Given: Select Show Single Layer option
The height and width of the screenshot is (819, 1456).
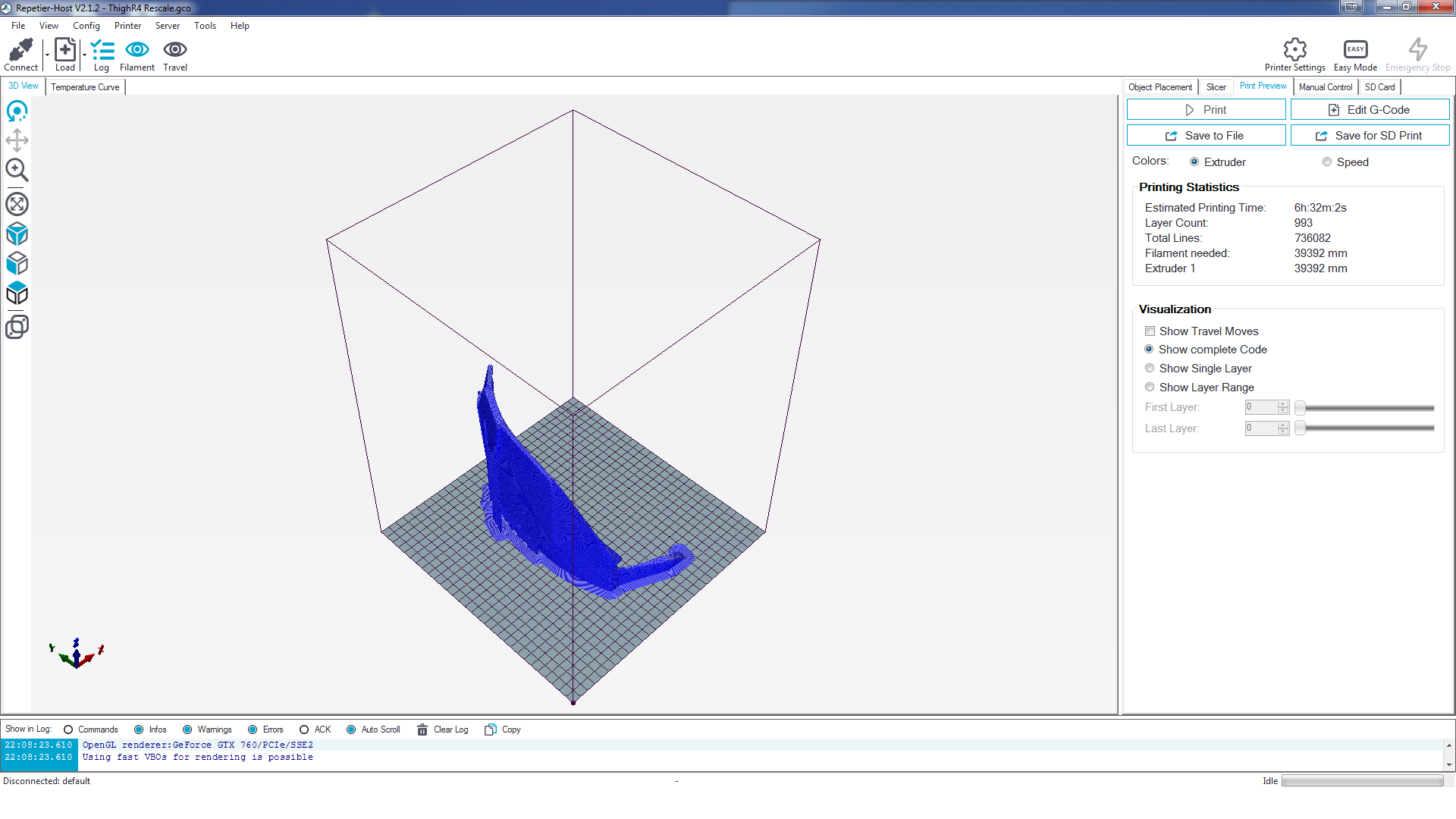Looking at the screenshot, I should 1150,369.
